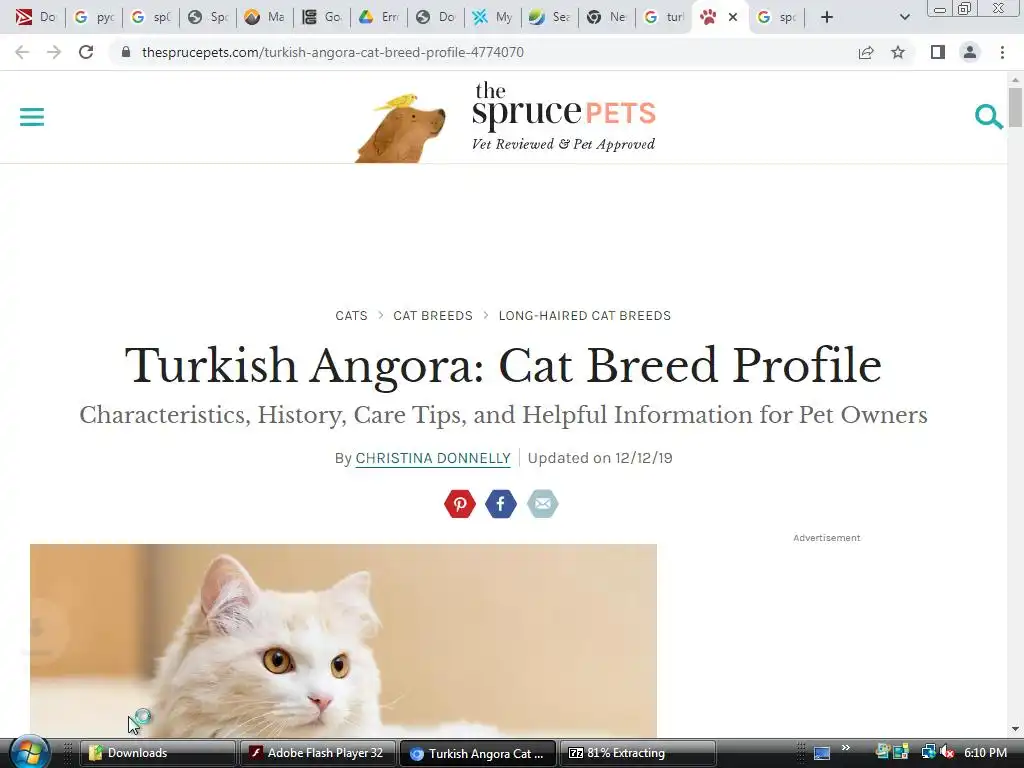Viewport: 1024px width, 768px height.
Task: Show hidden taskbar toolbar items chevron
Action: pos(846,748)
